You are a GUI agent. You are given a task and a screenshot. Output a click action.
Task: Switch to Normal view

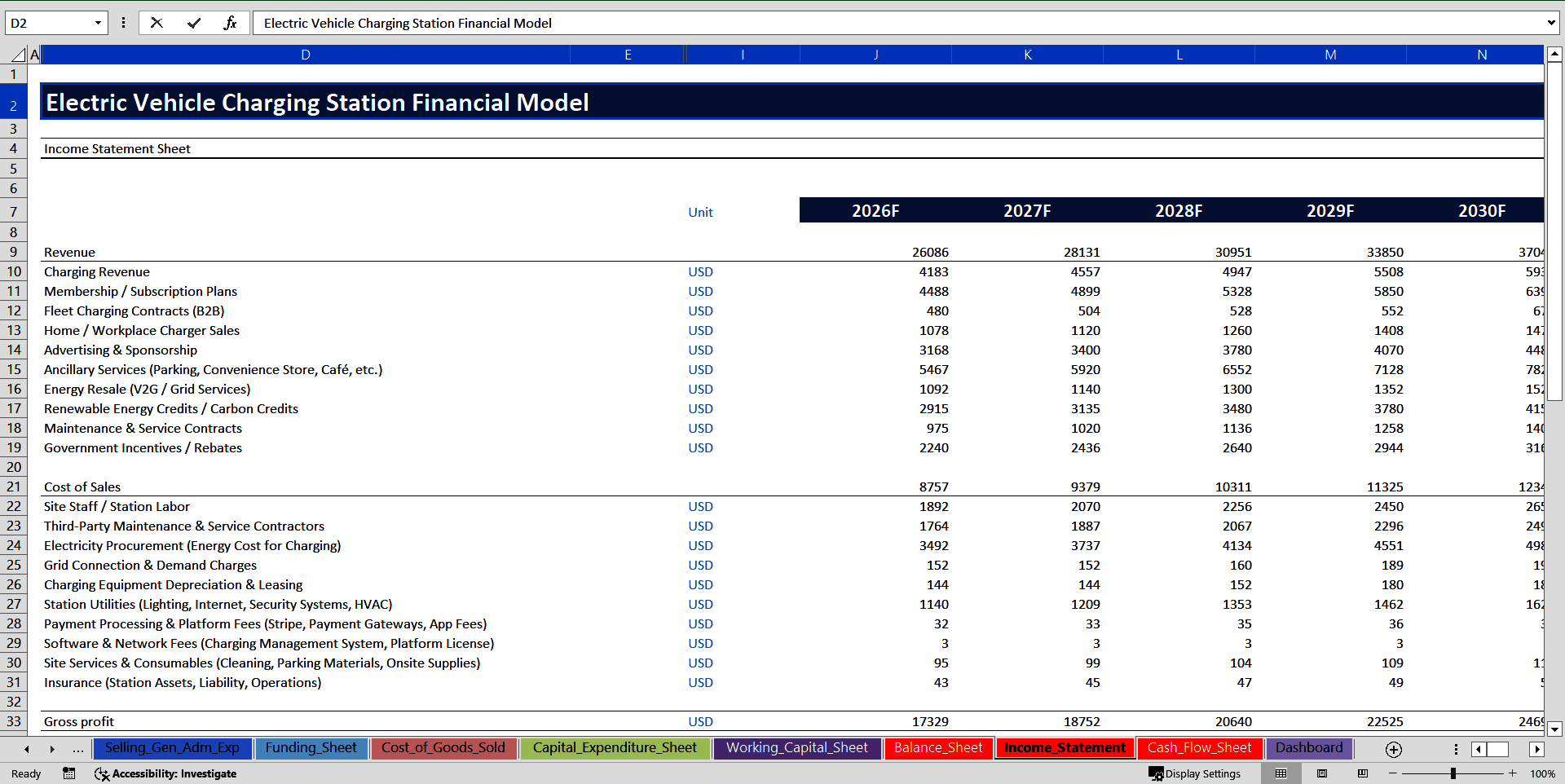click(x=1281, y=773)
